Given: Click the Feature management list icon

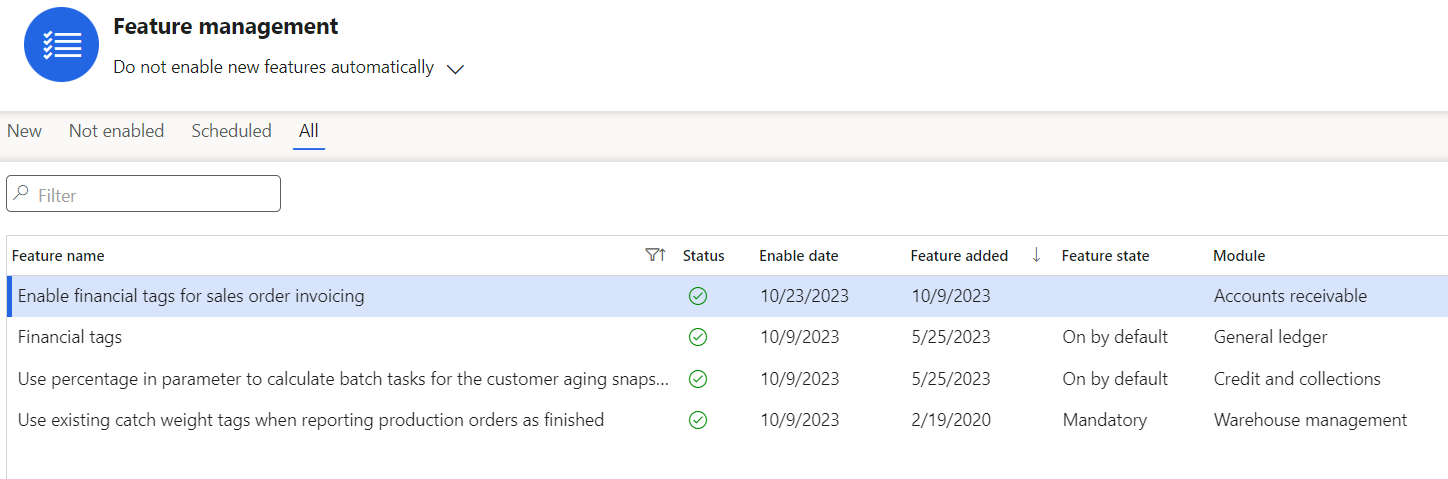Looking at the screenshot, I should tap(62, 45).
